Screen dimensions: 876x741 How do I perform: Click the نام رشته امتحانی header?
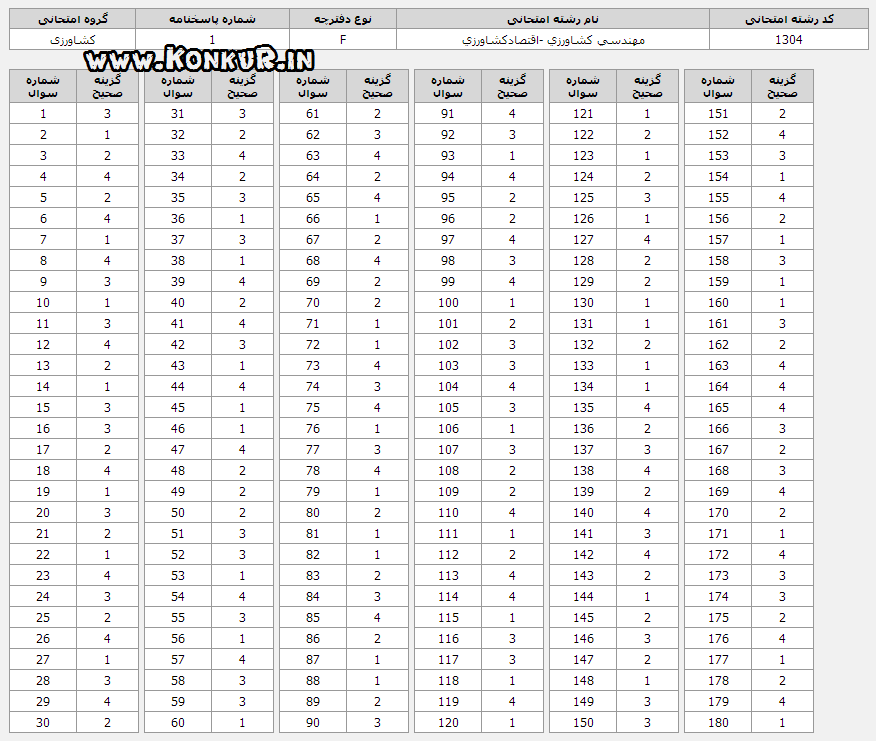pos(553,19)
